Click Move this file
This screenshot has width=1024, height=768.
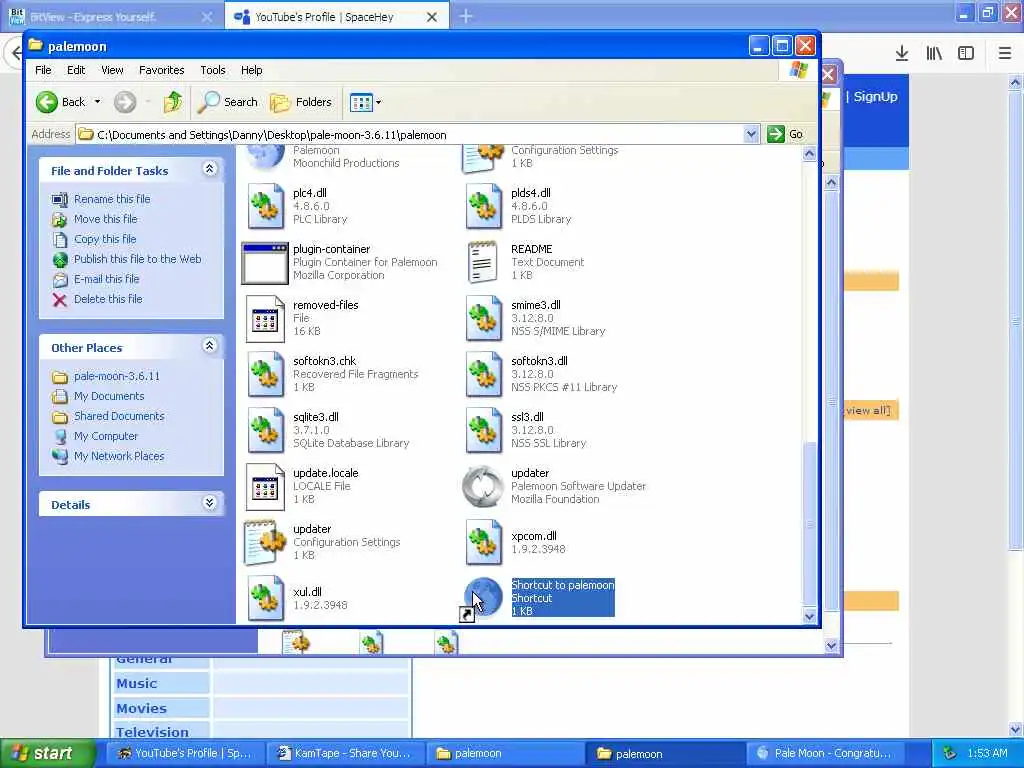pos(105,219)
